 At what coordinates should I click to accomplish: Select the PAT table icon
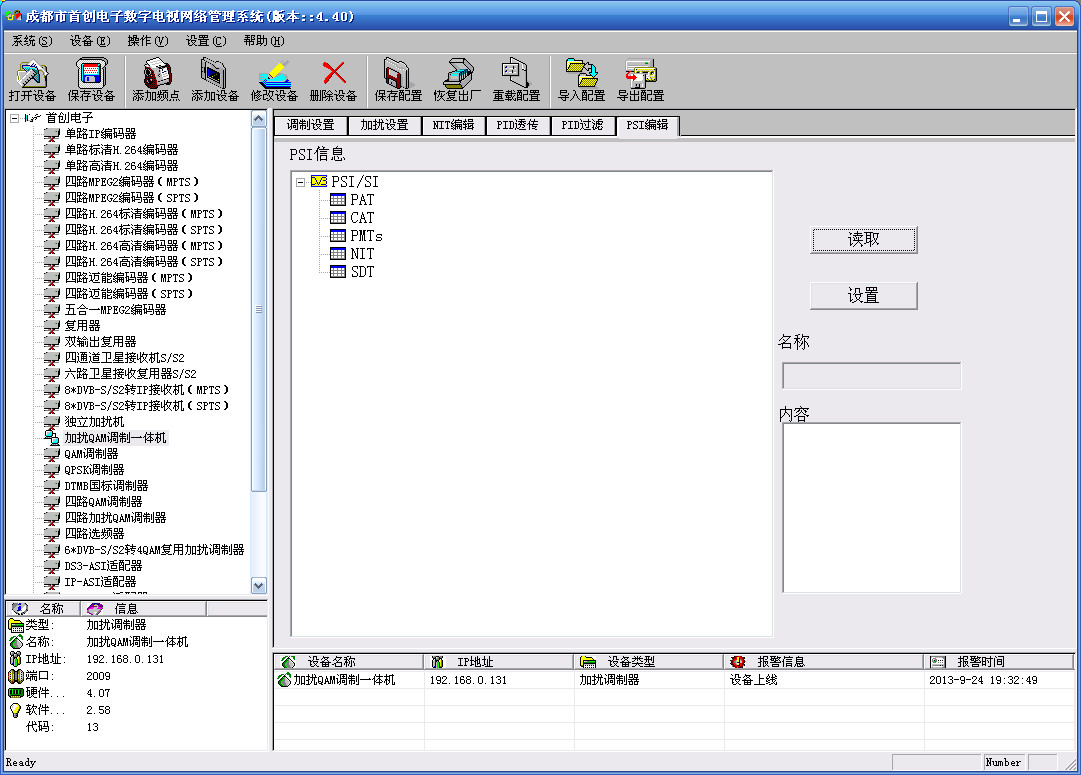(x=338, y=200)
